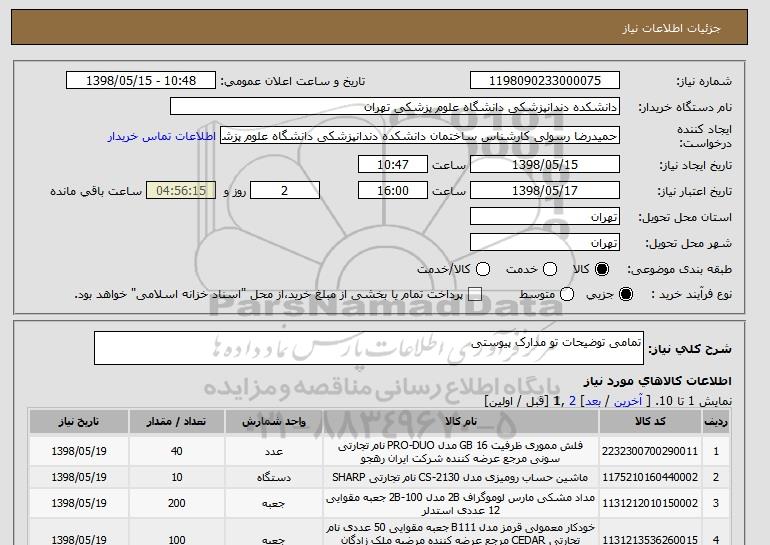The height and width of the screenshot is (545, 770).
Task: Click the validity date field 1398/05/17
Action: click(545, 191)
